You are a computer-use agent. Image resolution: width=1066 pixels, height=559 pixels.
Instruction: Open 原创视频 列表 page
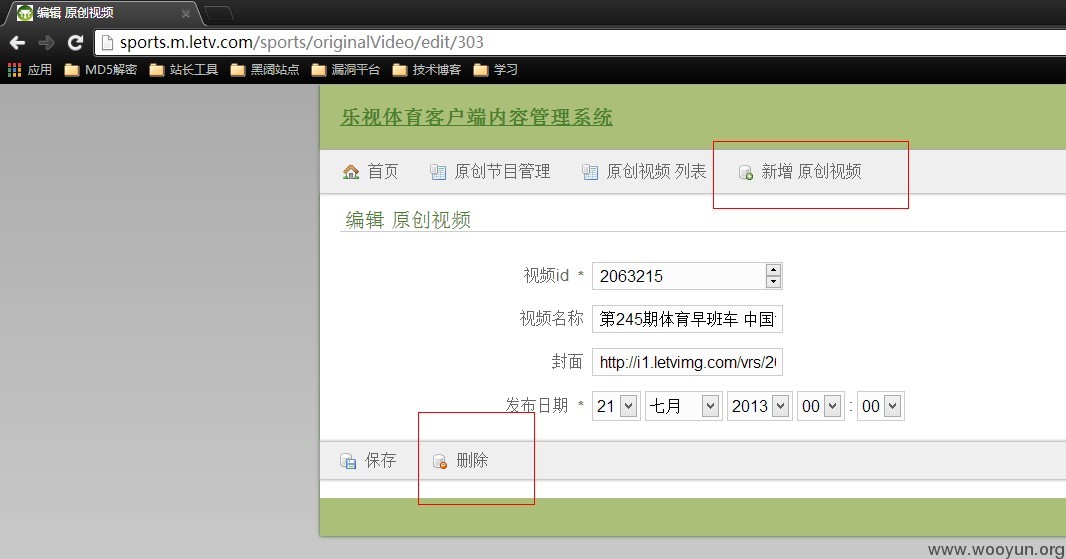click(644, 171)
